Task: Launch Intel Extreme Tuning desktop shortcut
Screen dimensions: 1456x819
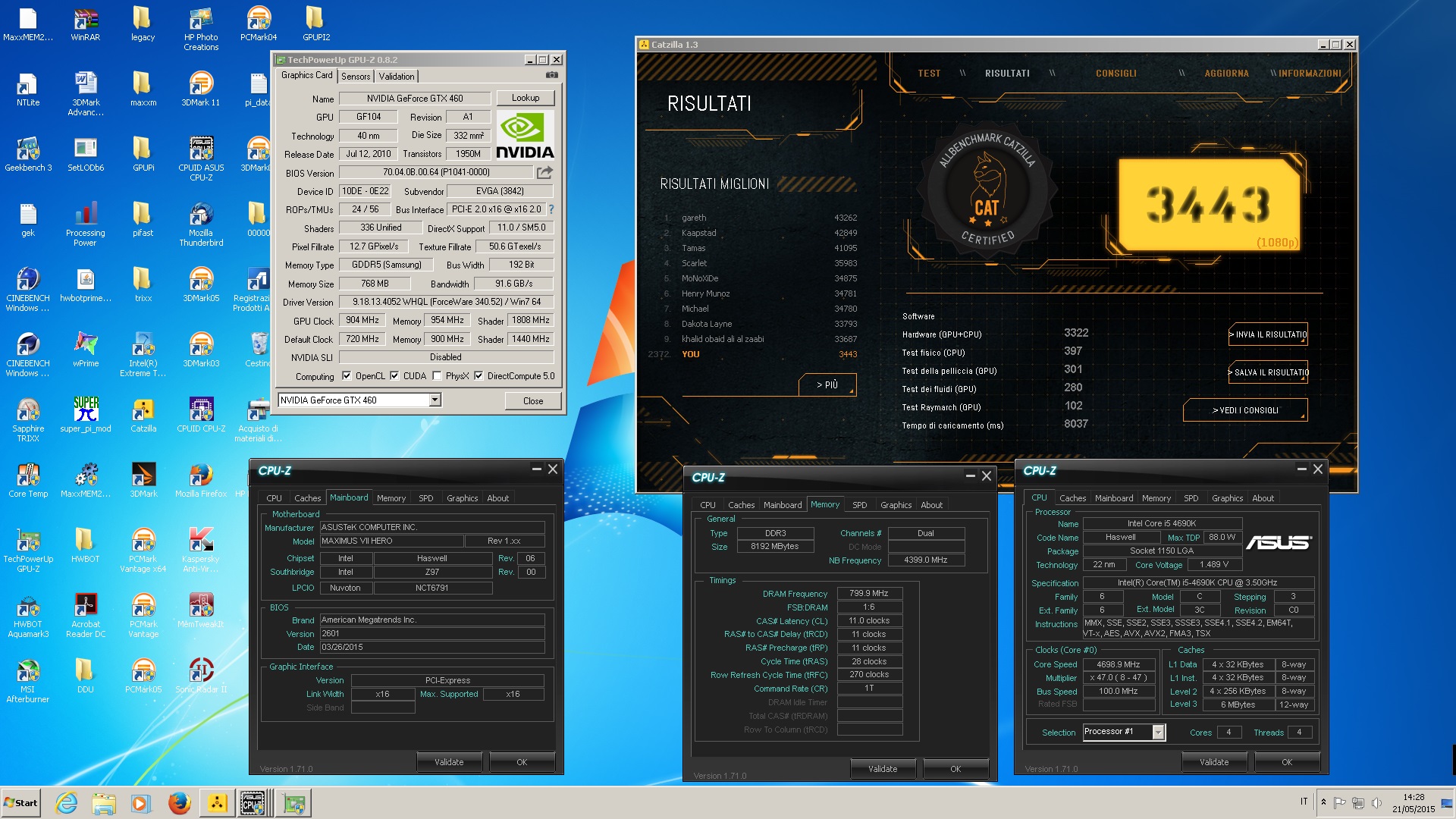Action: pos(143,355)
